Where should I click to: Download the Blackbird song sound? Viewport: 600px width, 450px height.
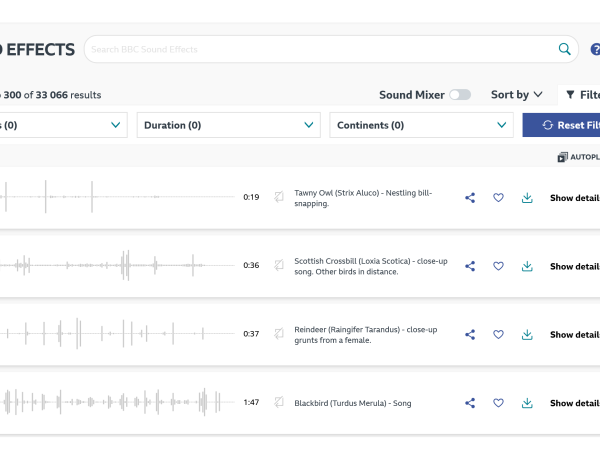527,404
